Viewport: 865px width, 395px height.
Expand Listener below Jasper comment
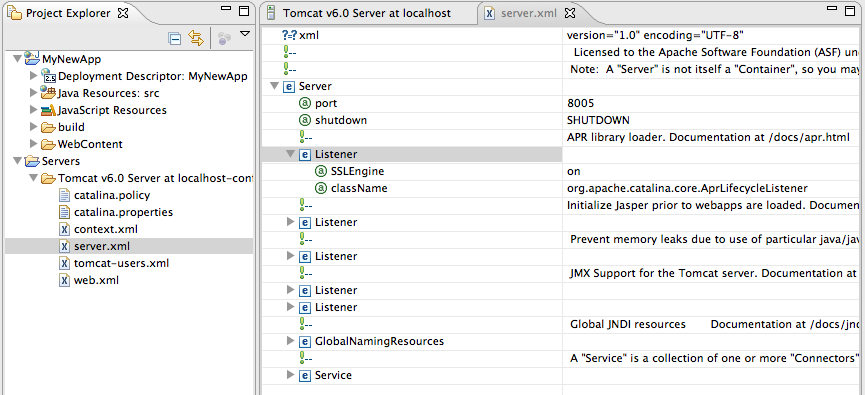(x=291, y=222)
